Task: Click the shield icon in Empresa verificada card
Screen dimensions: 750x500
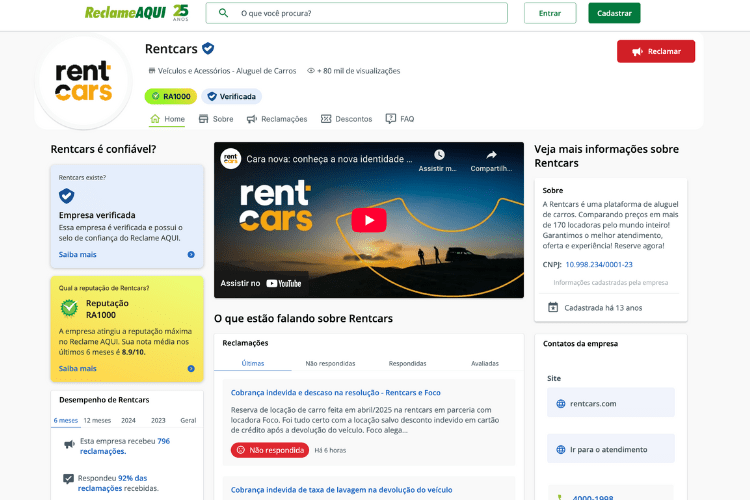Action: click(66, 196)
